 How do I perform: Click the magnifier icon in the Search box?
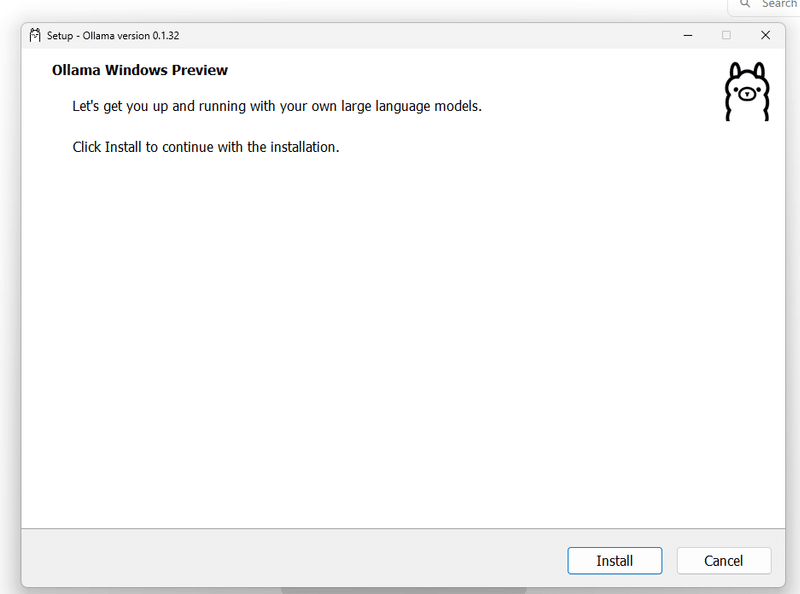(745, 5)
